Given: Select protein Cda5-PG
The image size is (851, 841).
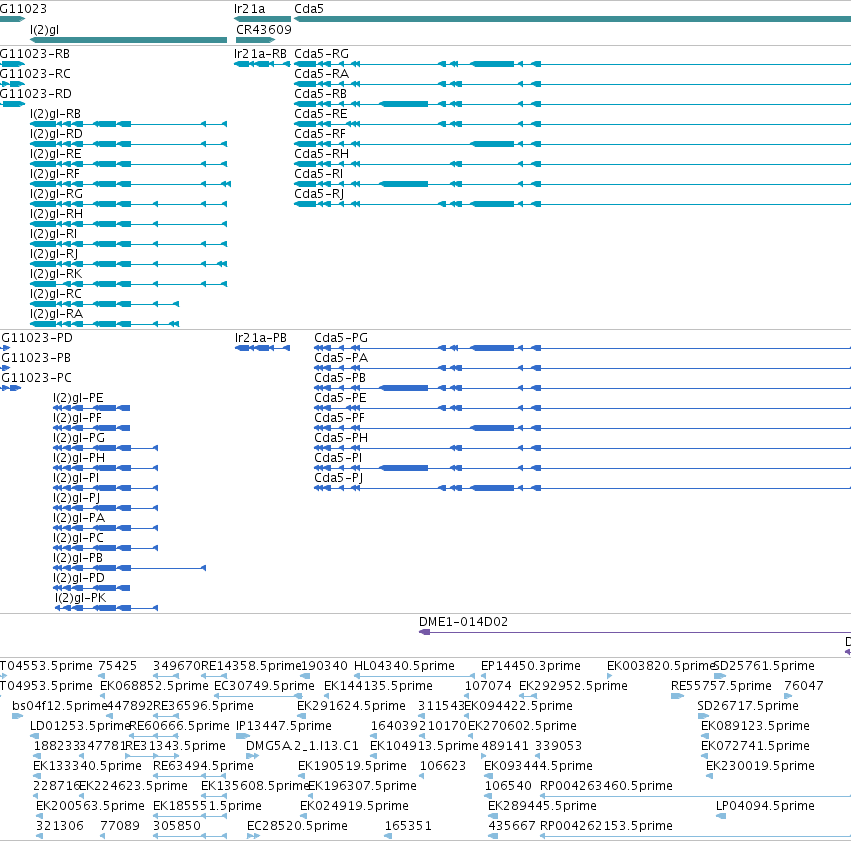Looking at the screenshot, I should pyautogui.click(x=582, y=348).
